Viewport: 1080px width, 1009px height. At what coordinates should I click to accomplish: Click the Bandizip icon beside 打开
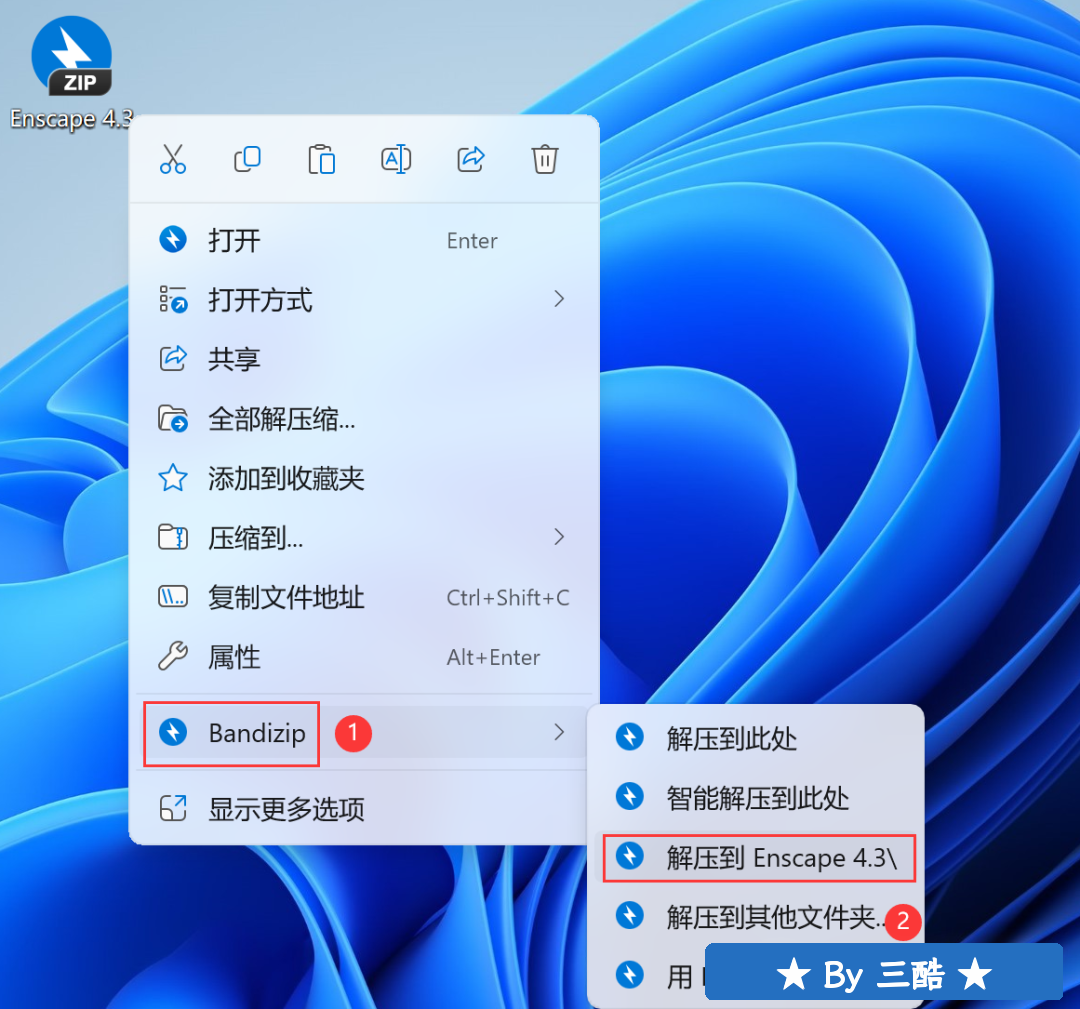173,240
